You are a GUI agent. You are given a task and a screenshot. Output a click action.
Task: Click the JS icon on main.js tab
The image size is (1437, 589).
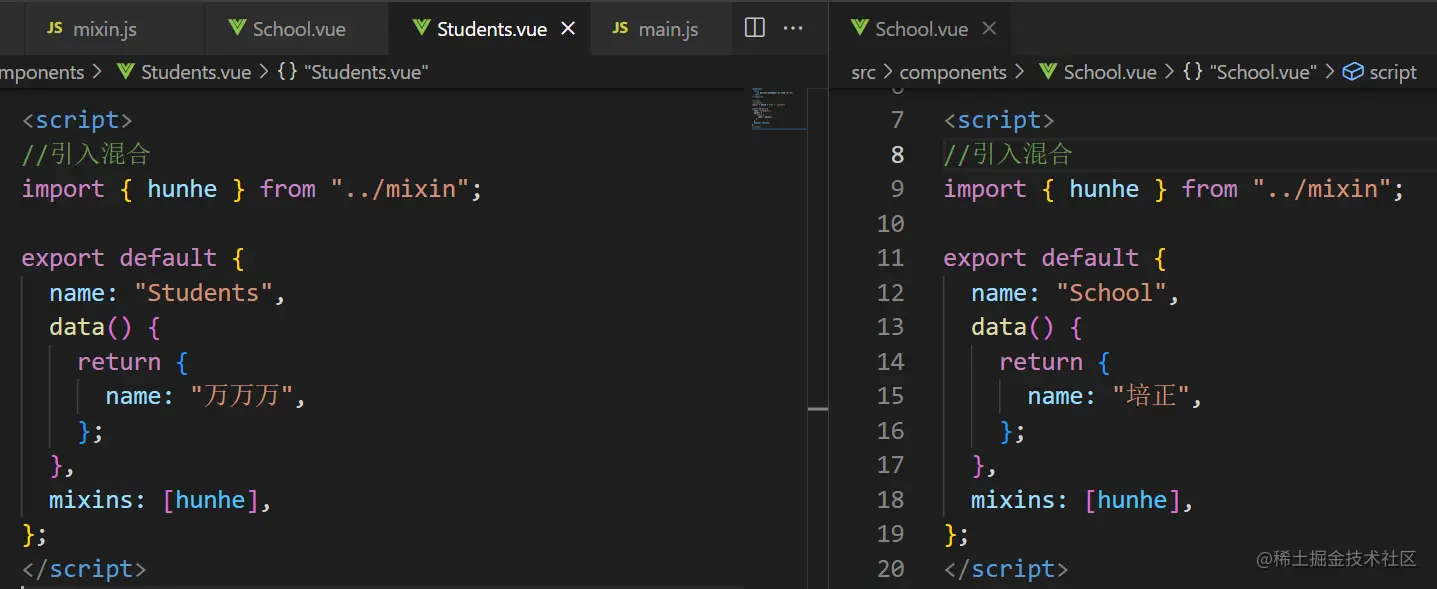[620, 29]
